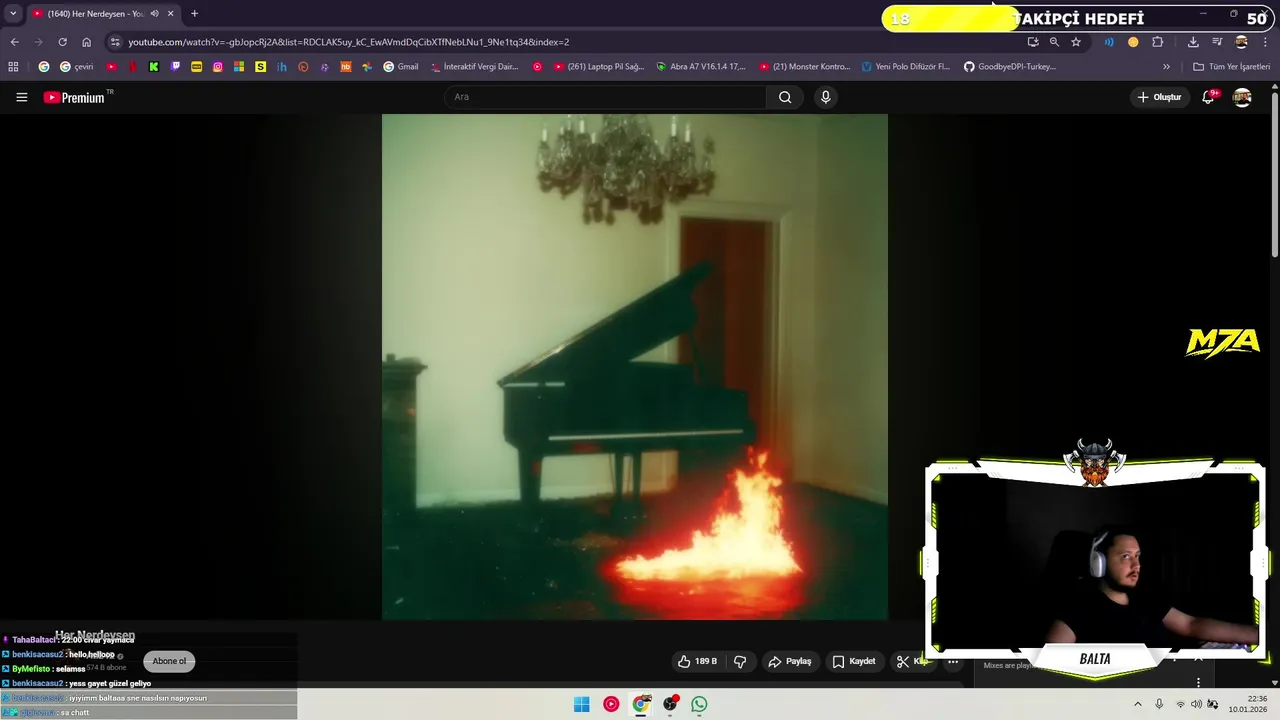Open the browser home page icon
Image resolution: width=1280 pixels, height=720 pixels.
(86, 42)
